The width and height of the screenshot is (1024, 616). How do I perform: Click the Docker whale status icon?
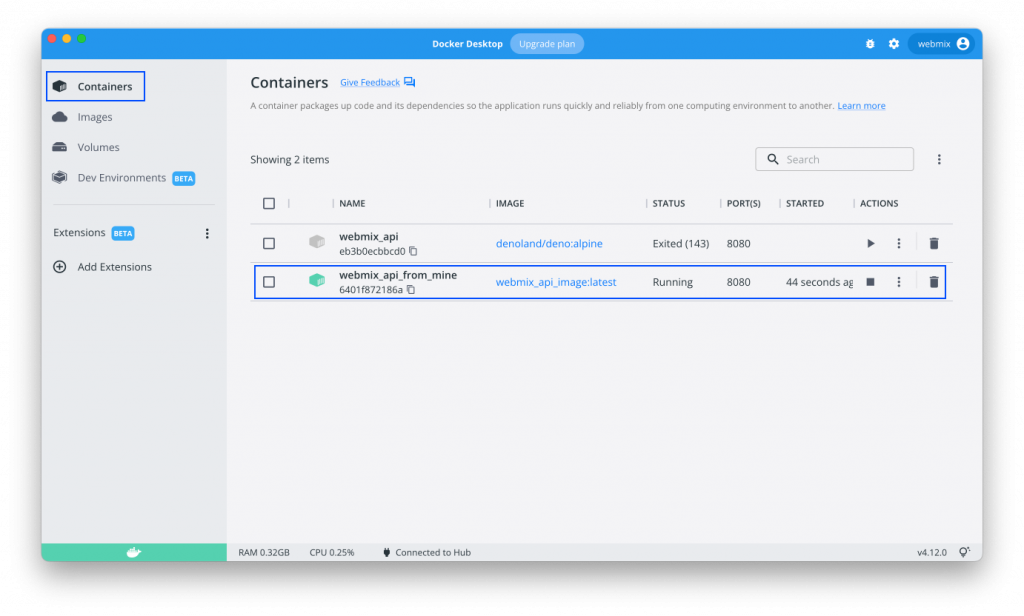click(x=134, y=553)
